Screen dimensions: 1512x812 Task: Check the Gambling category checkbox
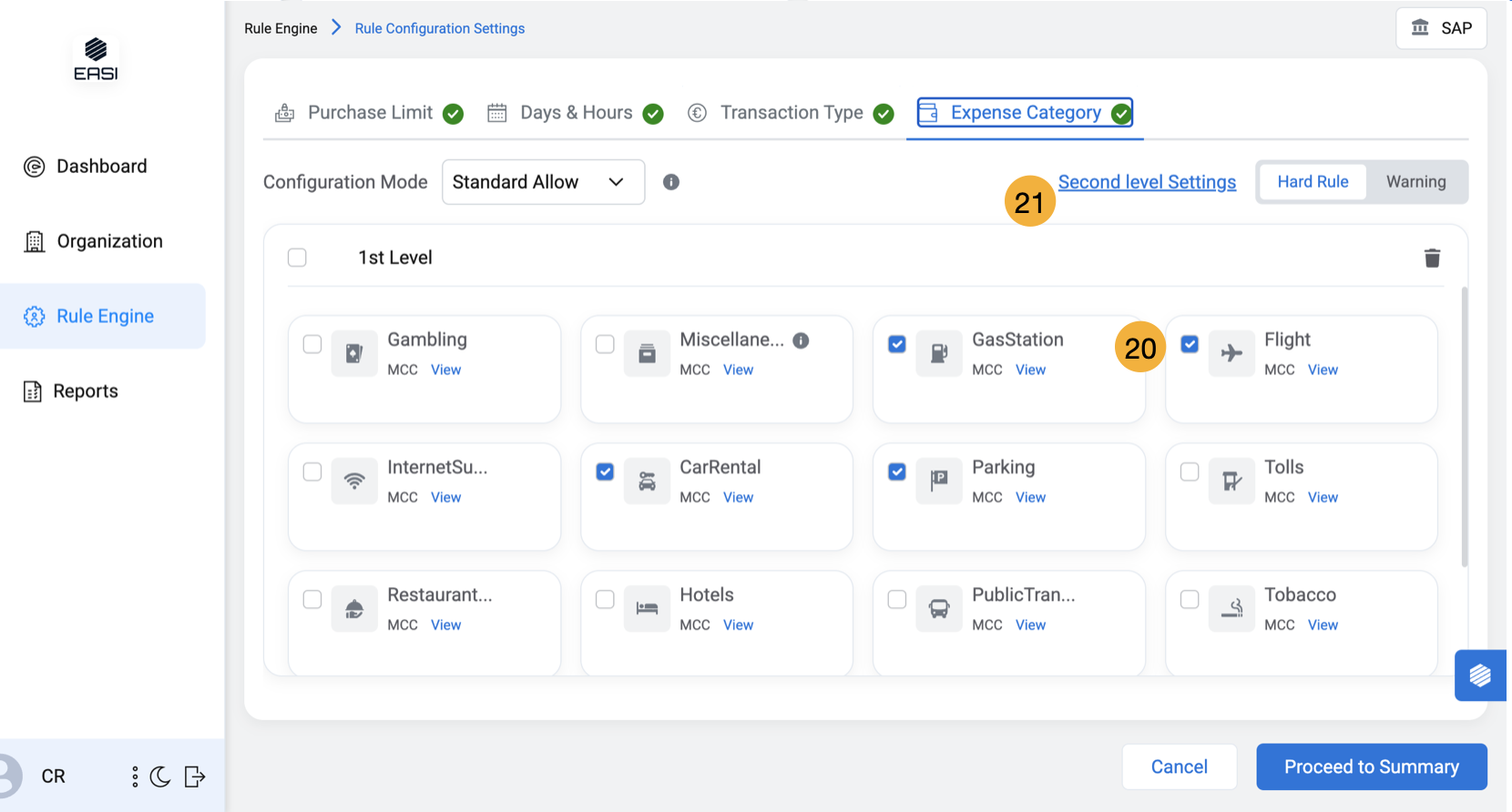312,344
